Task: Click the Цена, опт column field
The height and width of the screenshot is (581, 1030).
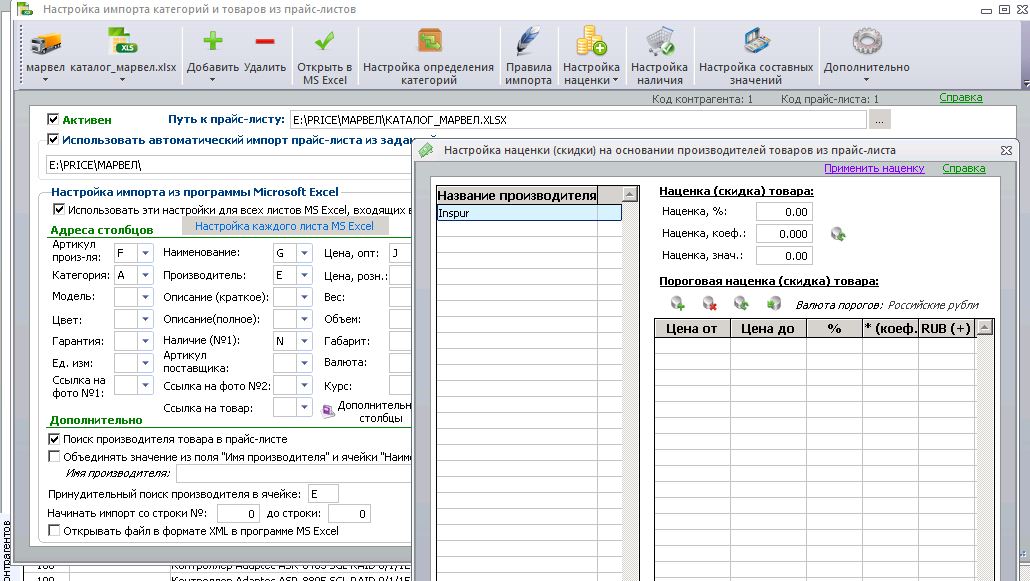Action: 400,253
